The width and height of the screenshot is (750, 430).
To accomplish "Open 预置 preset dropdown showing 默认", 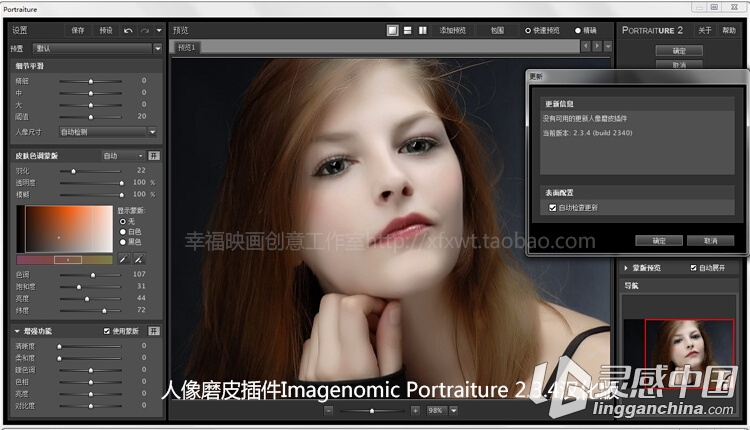I will tap(98, 48).
